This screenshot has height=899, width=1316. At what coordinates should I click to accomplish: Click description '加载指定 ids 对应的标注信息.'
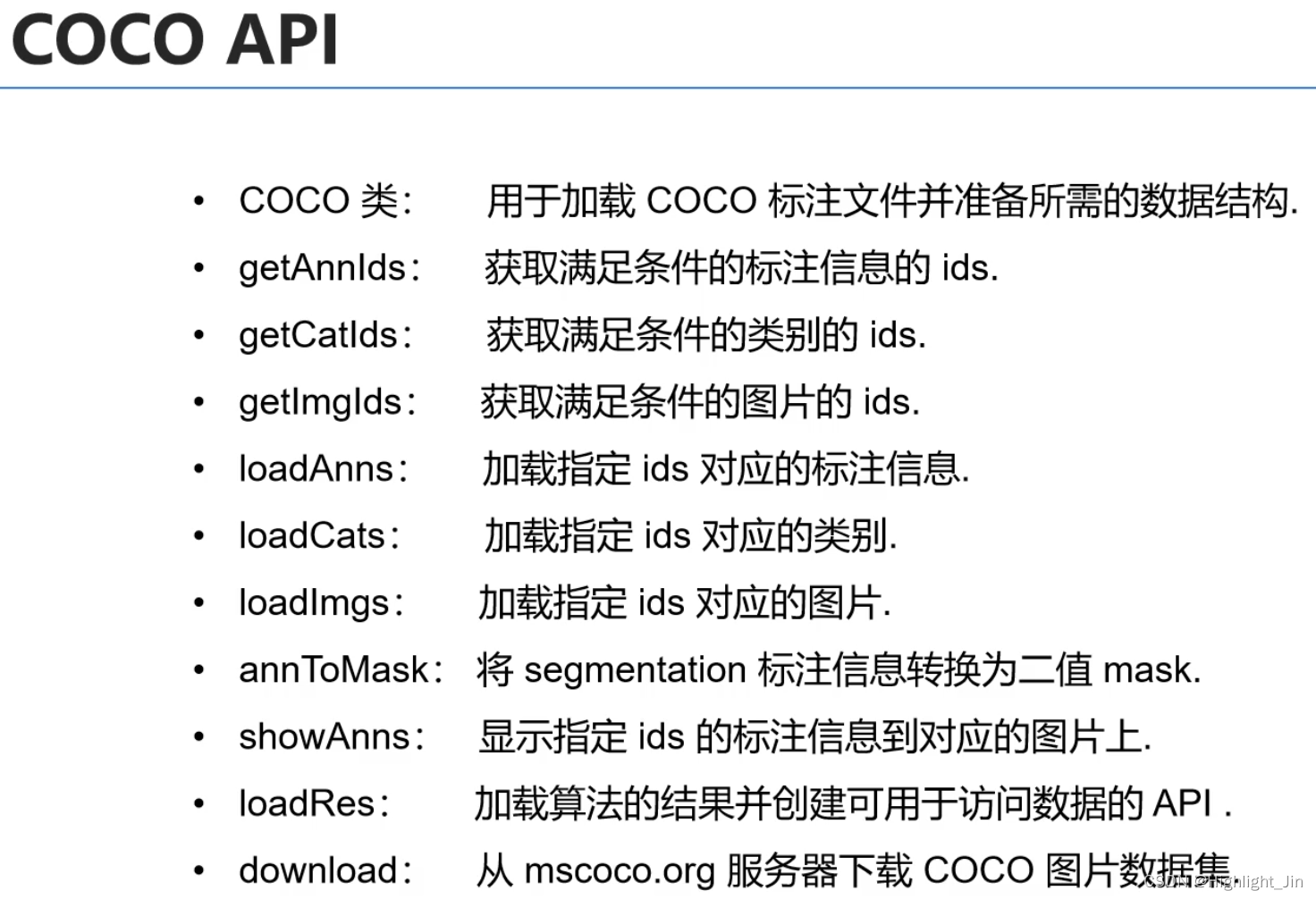[x=726, y=468]
